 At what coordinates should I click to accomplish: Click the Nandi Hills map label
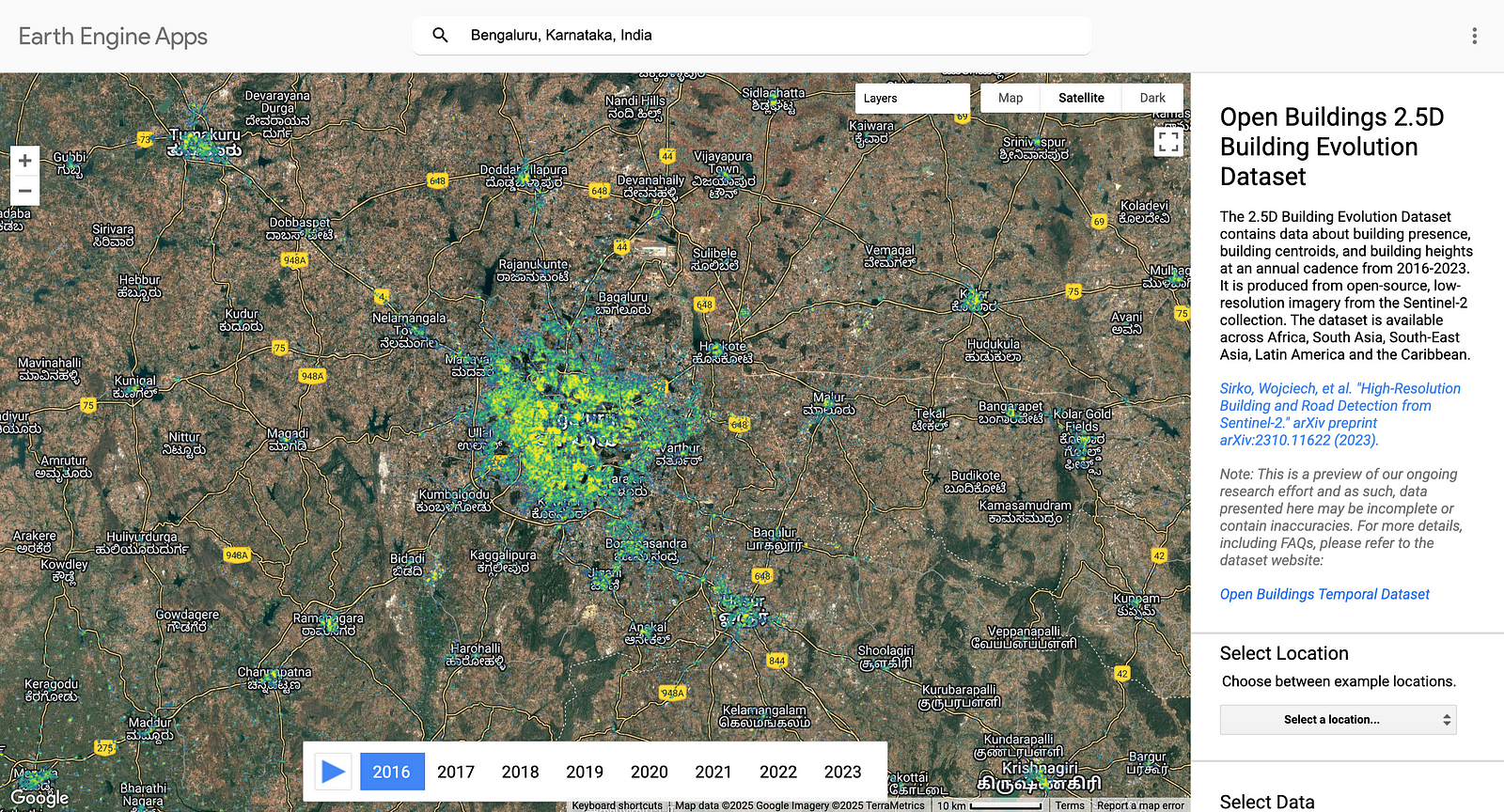634,107
